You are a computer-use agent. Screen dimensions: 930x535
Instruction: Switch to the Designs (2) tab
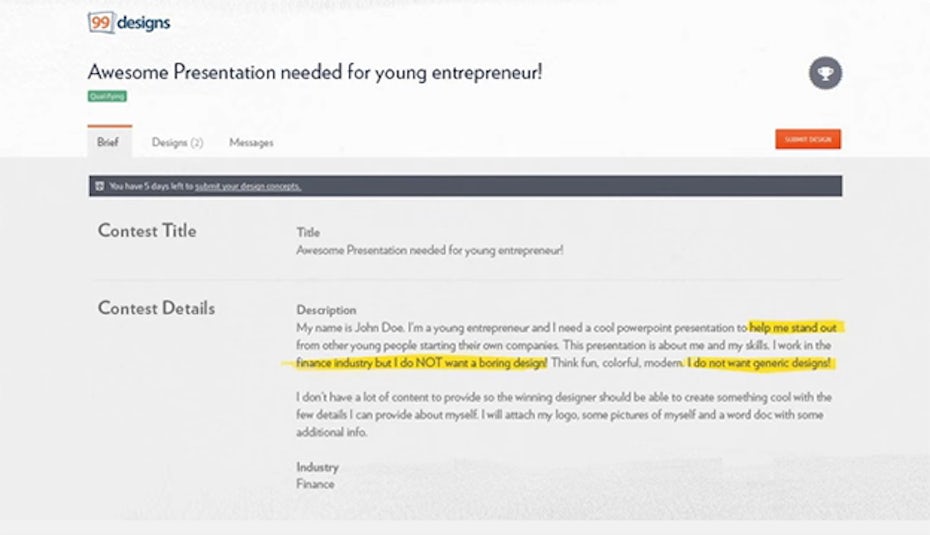tap(177, 143)
